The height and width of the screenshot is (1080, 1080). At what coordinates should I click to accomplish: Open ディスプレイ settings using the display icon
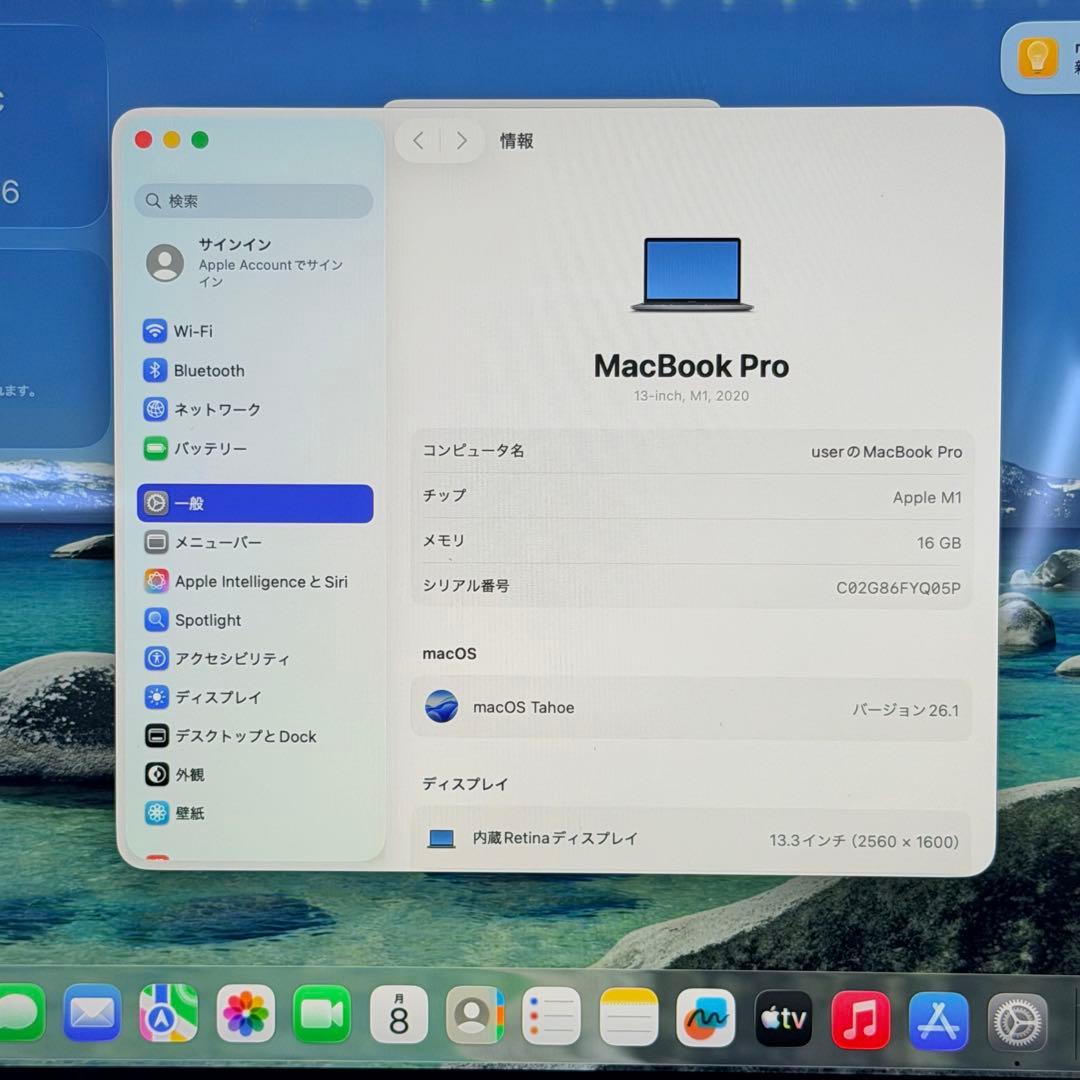click(x=157, y=697)
